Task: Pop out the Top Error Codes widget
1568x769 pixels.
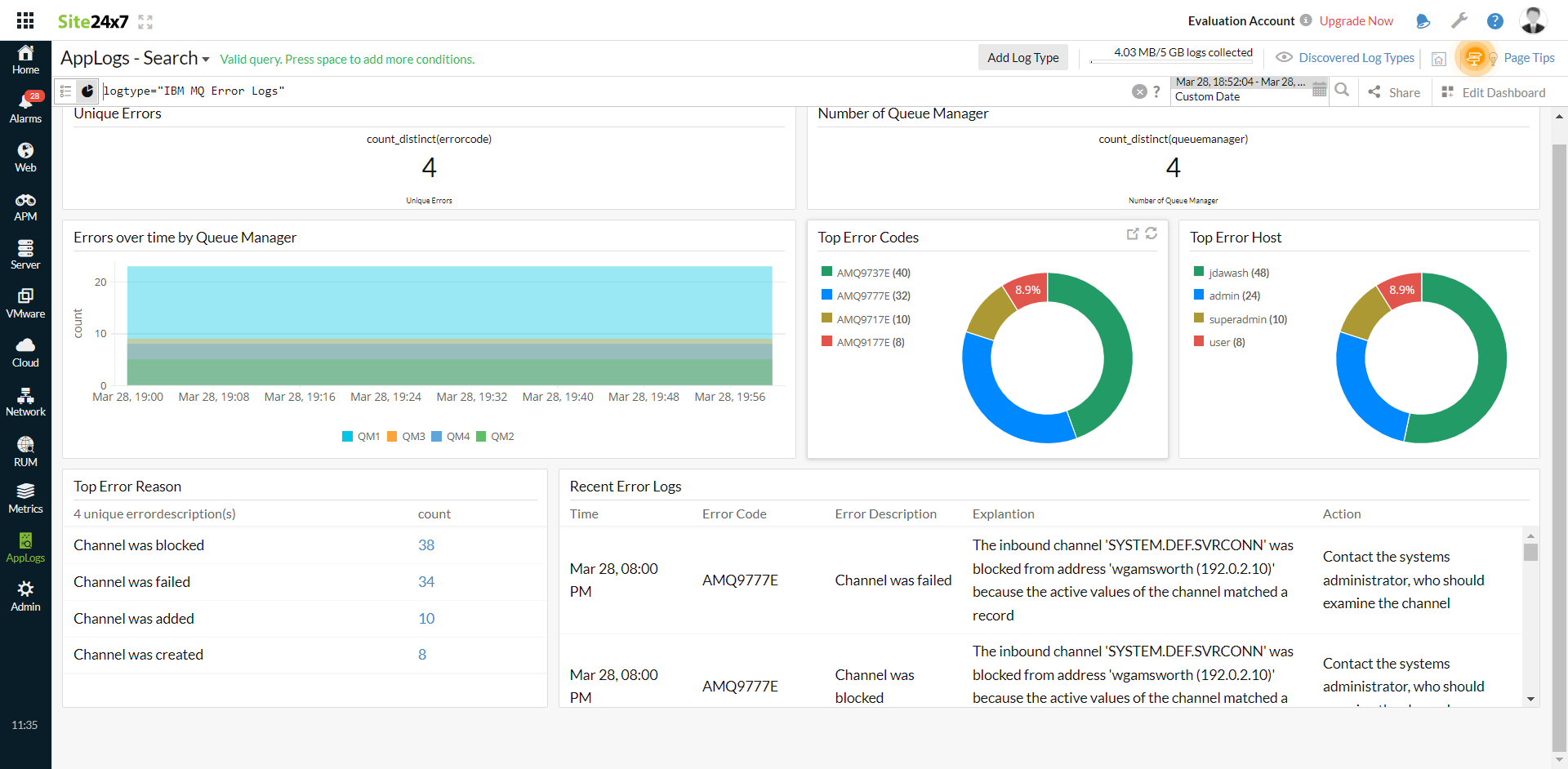Action: click(x=1132, y=234)
